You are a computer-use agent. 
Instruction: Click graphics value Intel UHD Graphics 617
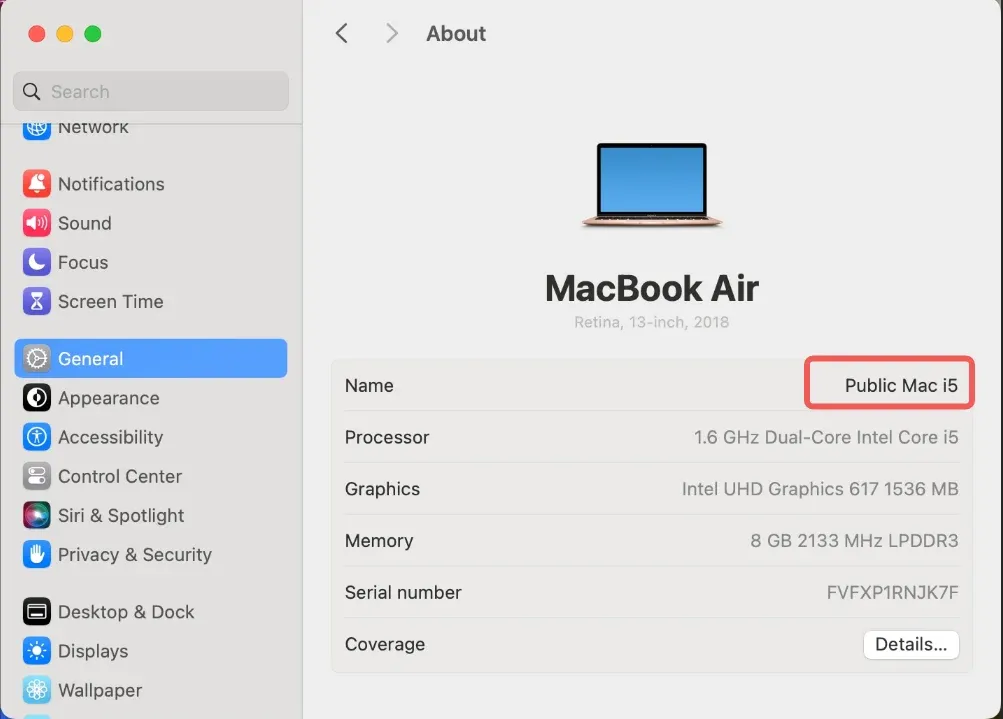(x=820, y=489)
